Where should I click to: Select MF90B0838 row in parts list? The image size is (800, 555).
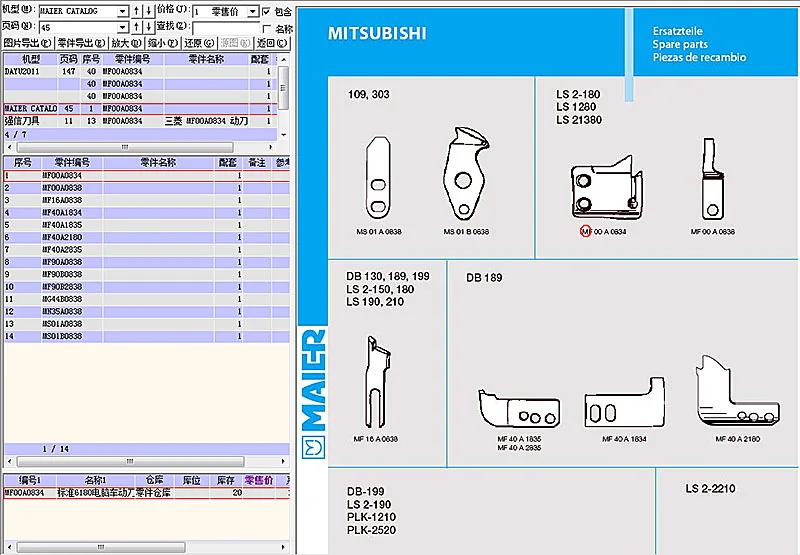146,274
